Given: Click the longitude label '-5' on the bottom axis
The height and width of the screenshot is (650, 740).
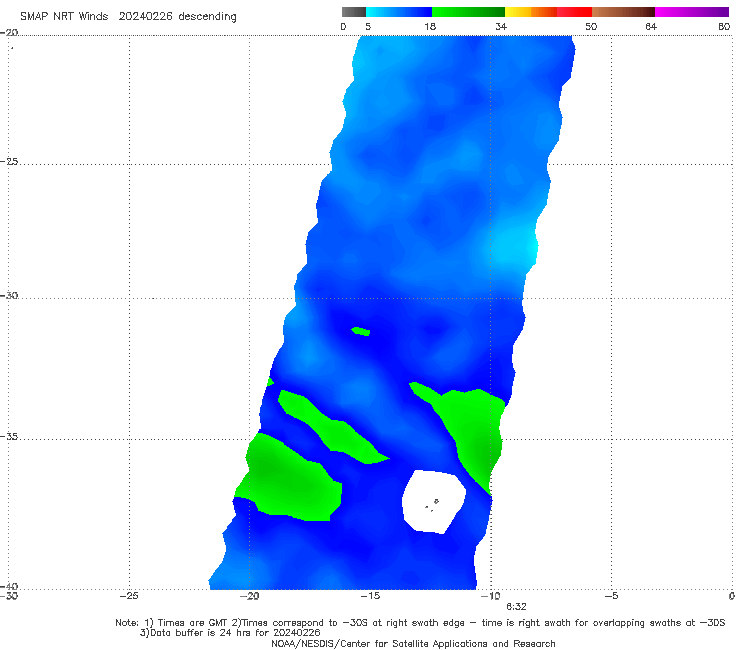Looking at the screenshot, I should [x=611, y=596].
